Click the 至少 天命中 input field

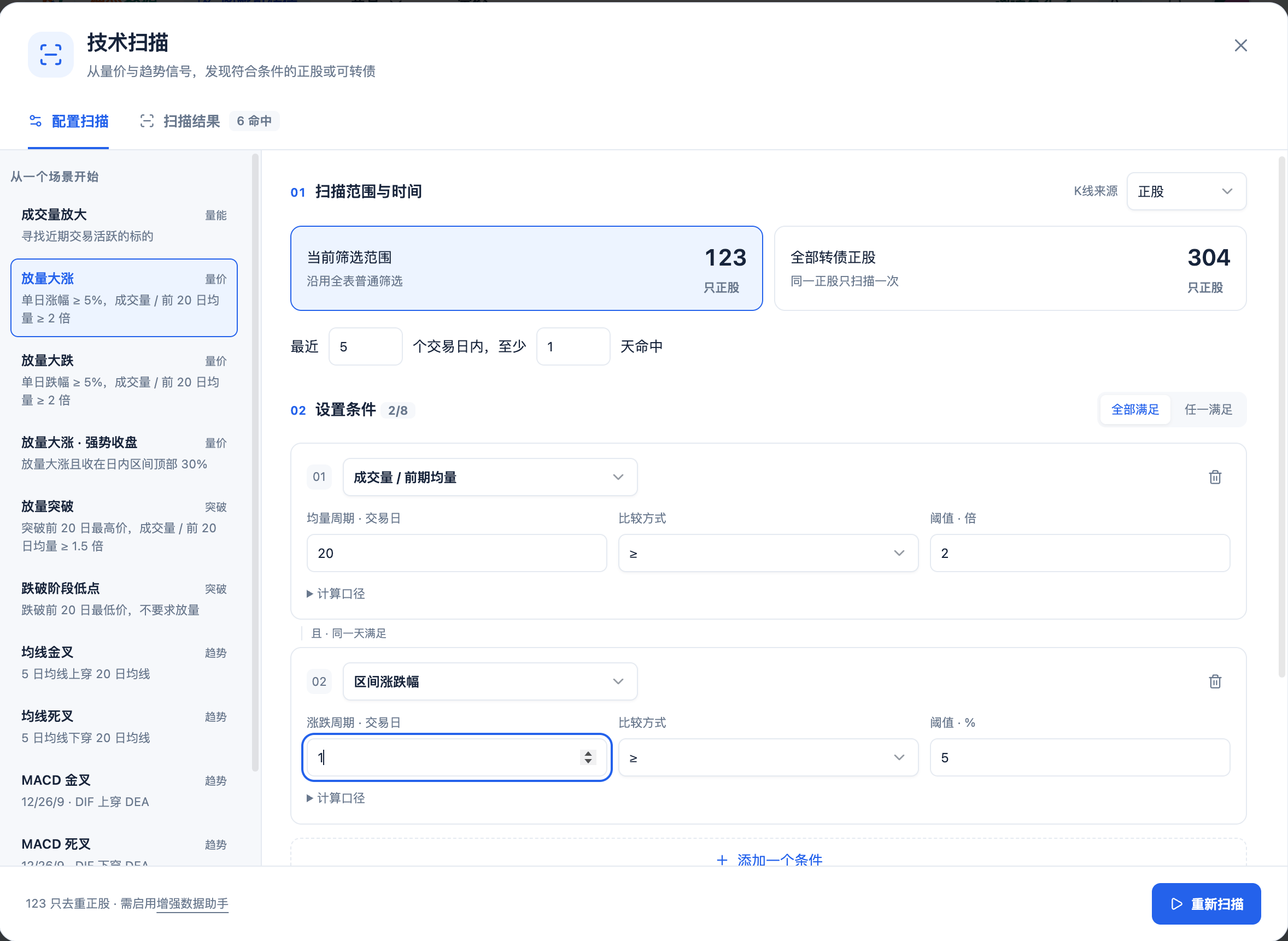tap(573, 346)
